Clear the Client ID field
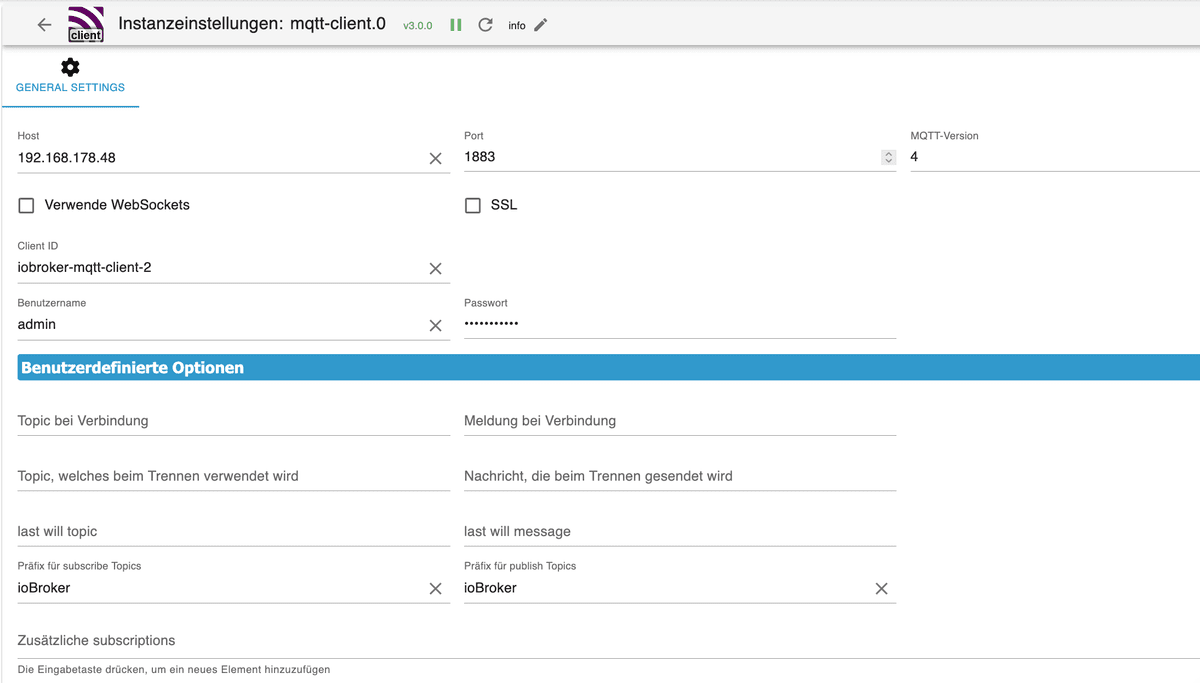 [436, 268]
